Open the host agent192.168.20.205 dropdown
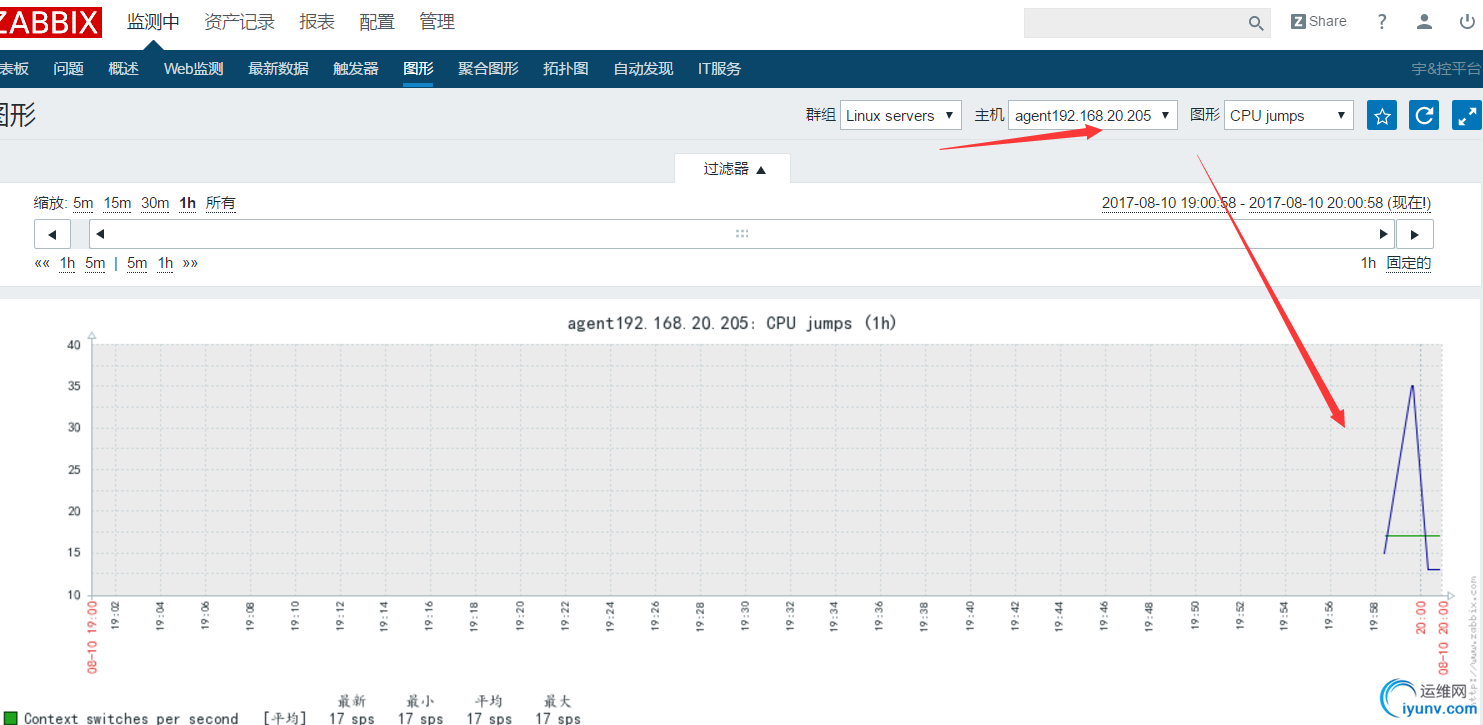 point(1092,115)
